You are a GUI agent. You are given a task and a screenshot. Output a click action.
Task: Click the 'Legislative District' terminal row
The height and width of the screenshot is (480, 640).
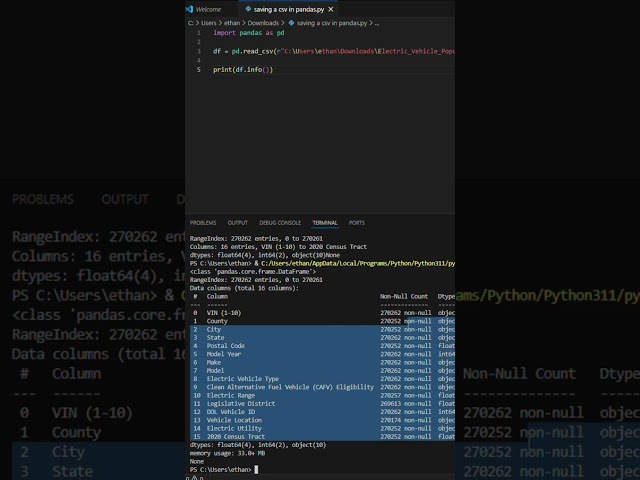click(322, 404)
